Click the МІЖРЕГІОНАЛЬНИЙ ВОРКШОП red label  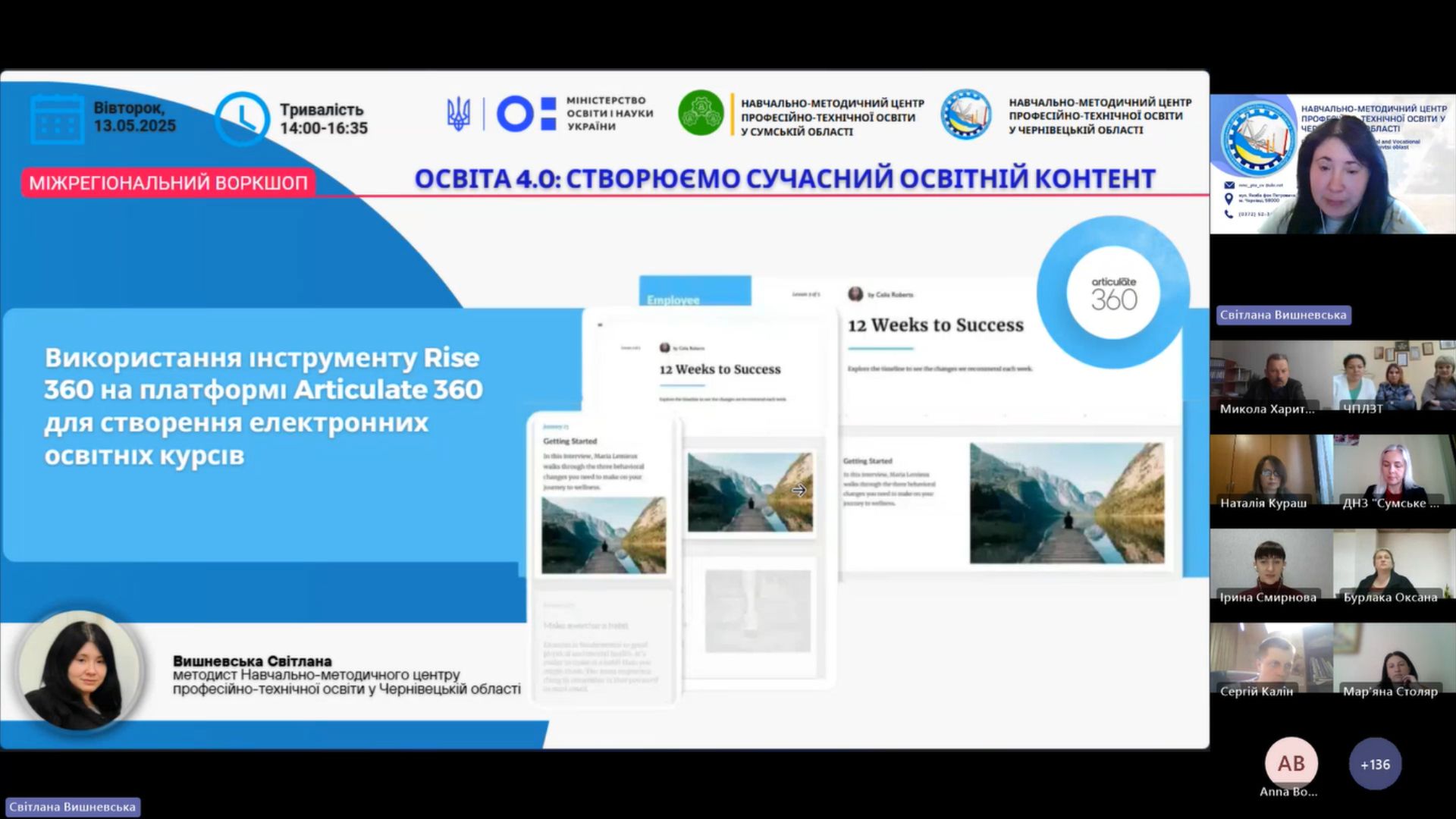pyautogui.click(x=168, y=183)
